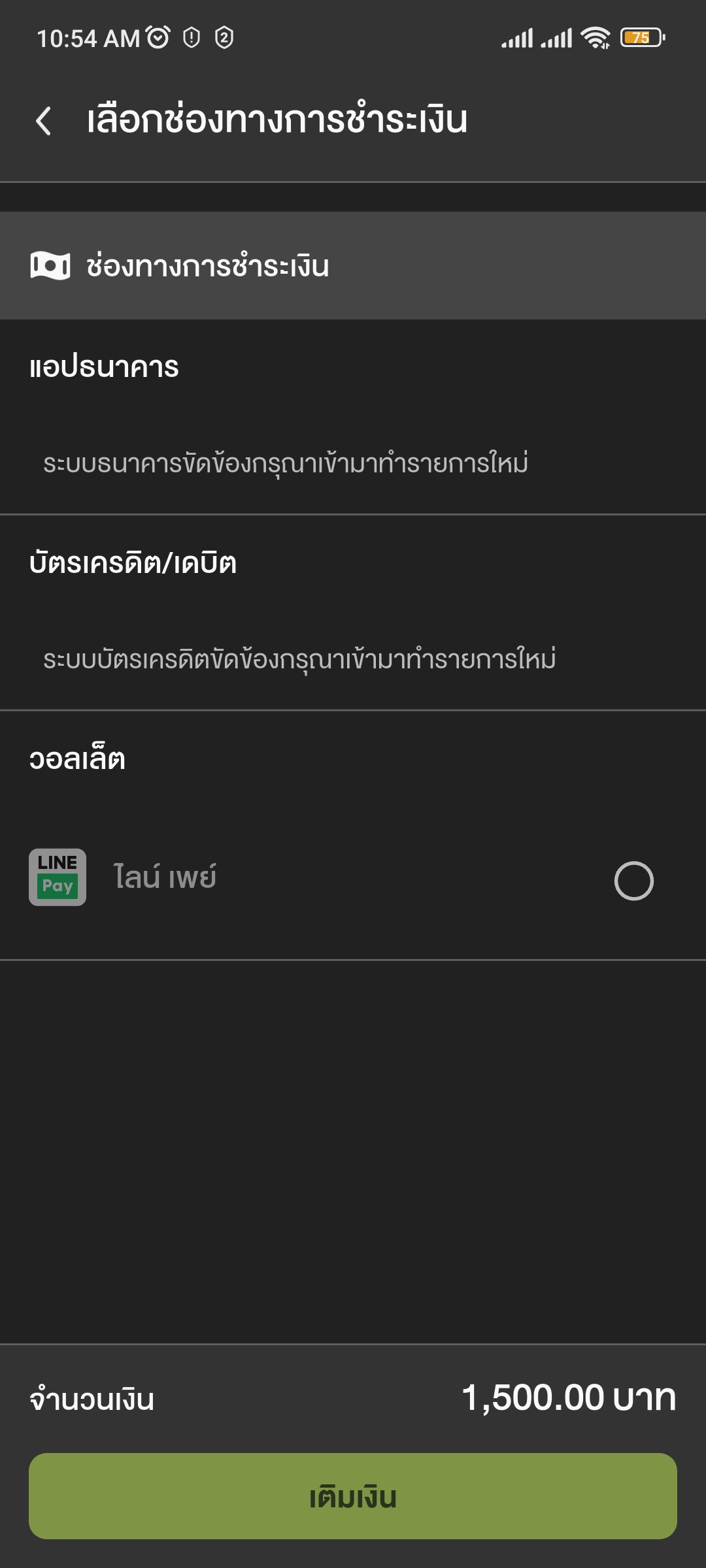706x1568 pixels.
Task: Tap the เลือกช่องทางการชำระเงิน page title
Action: pyautogui.click(x=277, y=120)
